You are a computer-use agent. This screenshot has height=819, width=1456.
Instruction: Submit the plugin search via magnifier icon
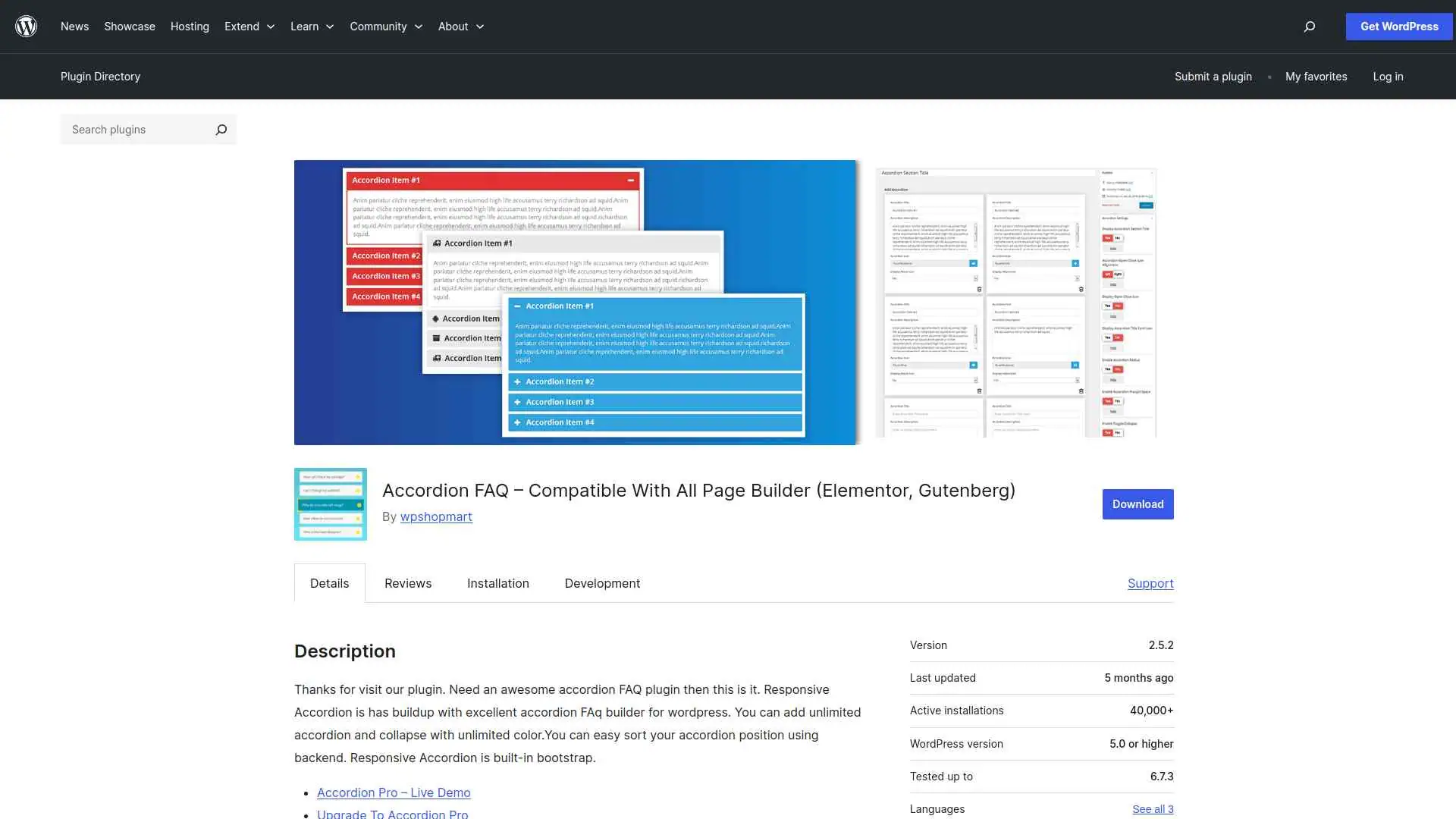221,130
